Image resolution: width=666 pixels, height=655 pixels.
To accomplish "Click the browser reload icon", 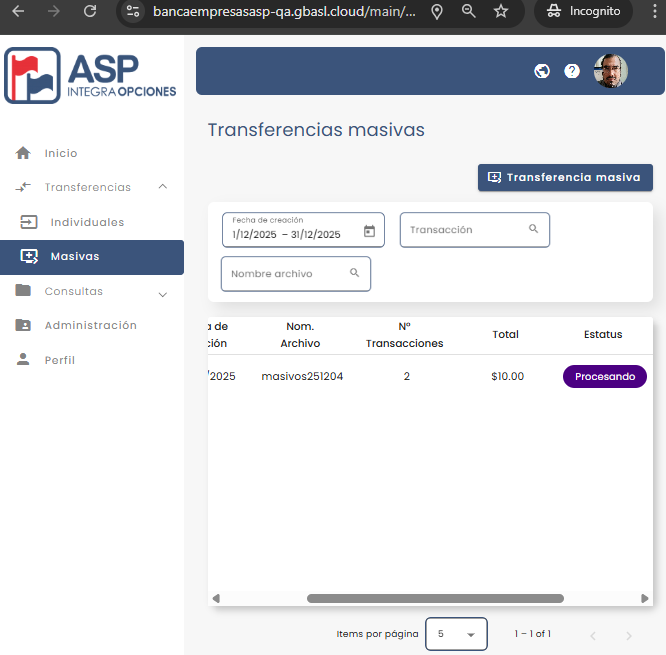I will 90,12.
